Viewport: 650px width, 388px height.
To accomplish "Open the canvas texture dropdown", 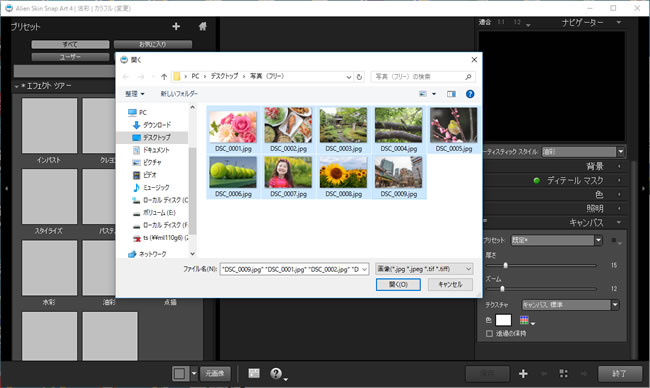I will pos(570,305).
